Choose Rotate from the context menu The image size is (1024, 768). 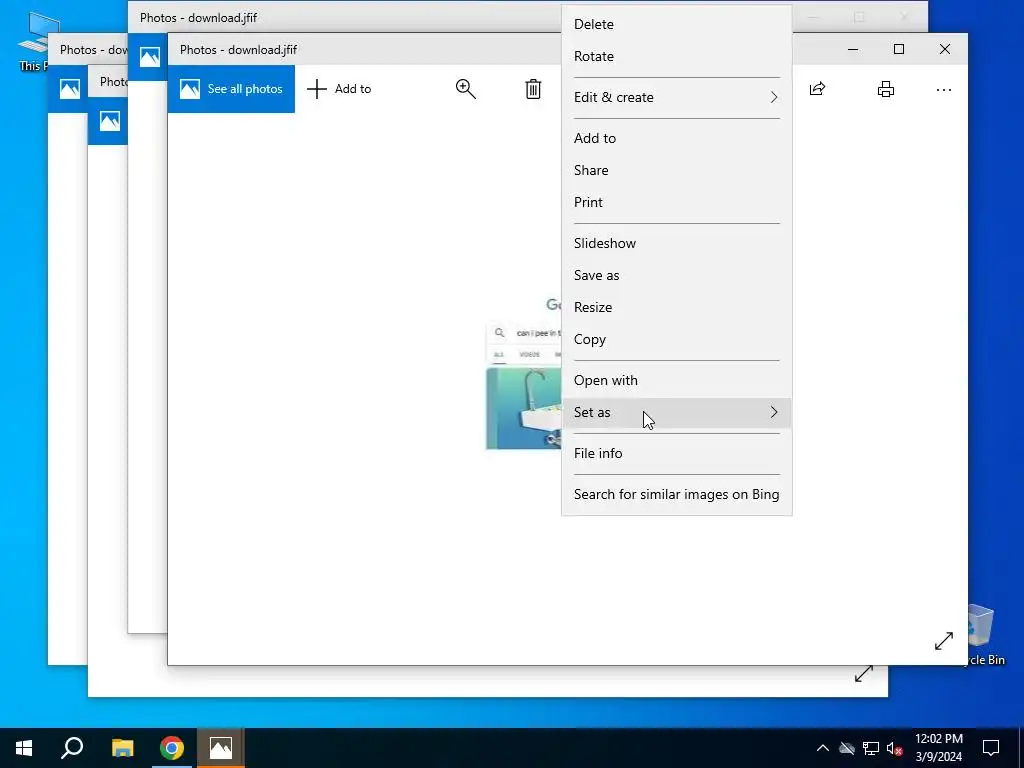677,56
